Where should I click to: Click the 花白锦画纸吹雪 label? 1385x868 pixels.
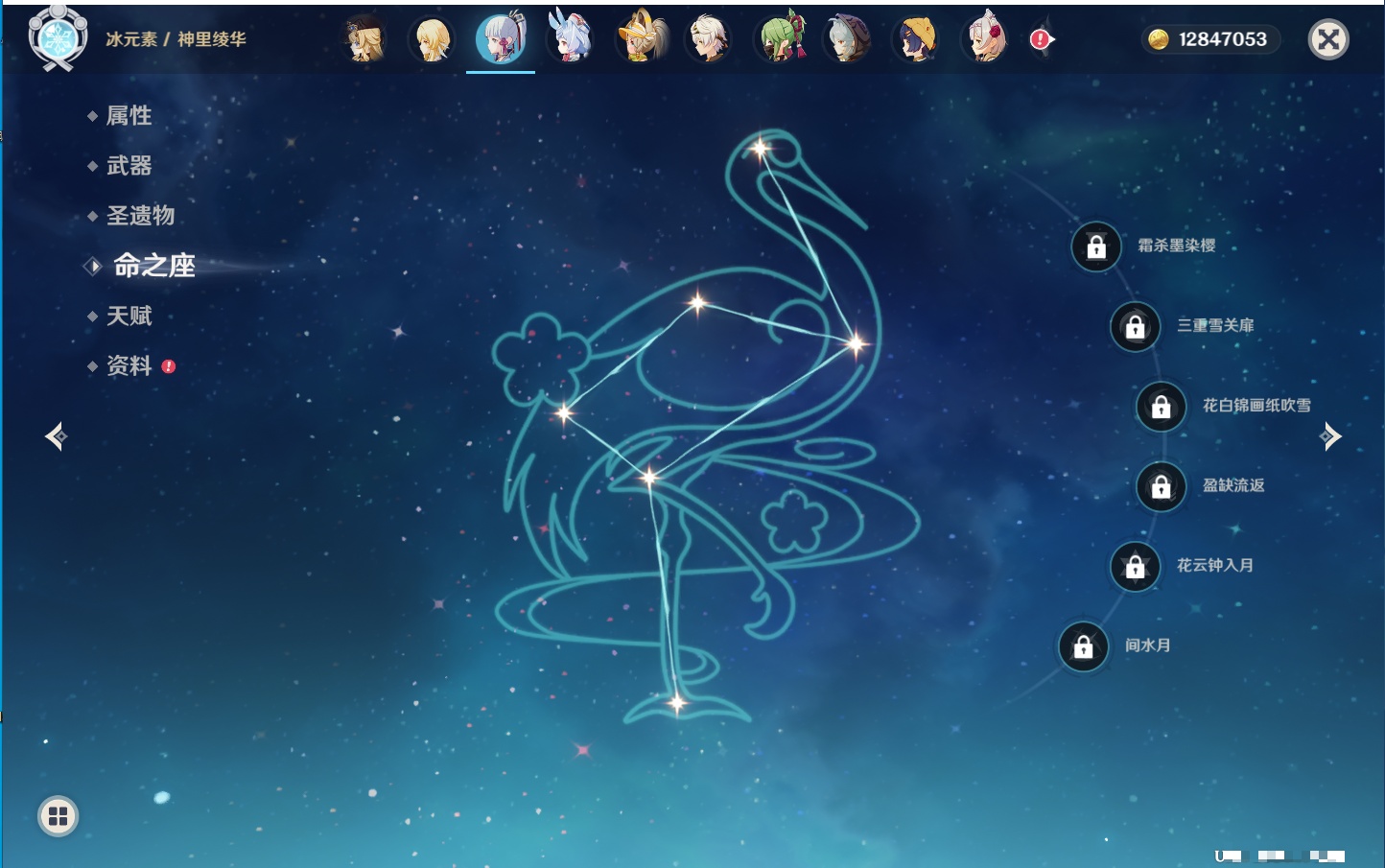[1256, 406]
